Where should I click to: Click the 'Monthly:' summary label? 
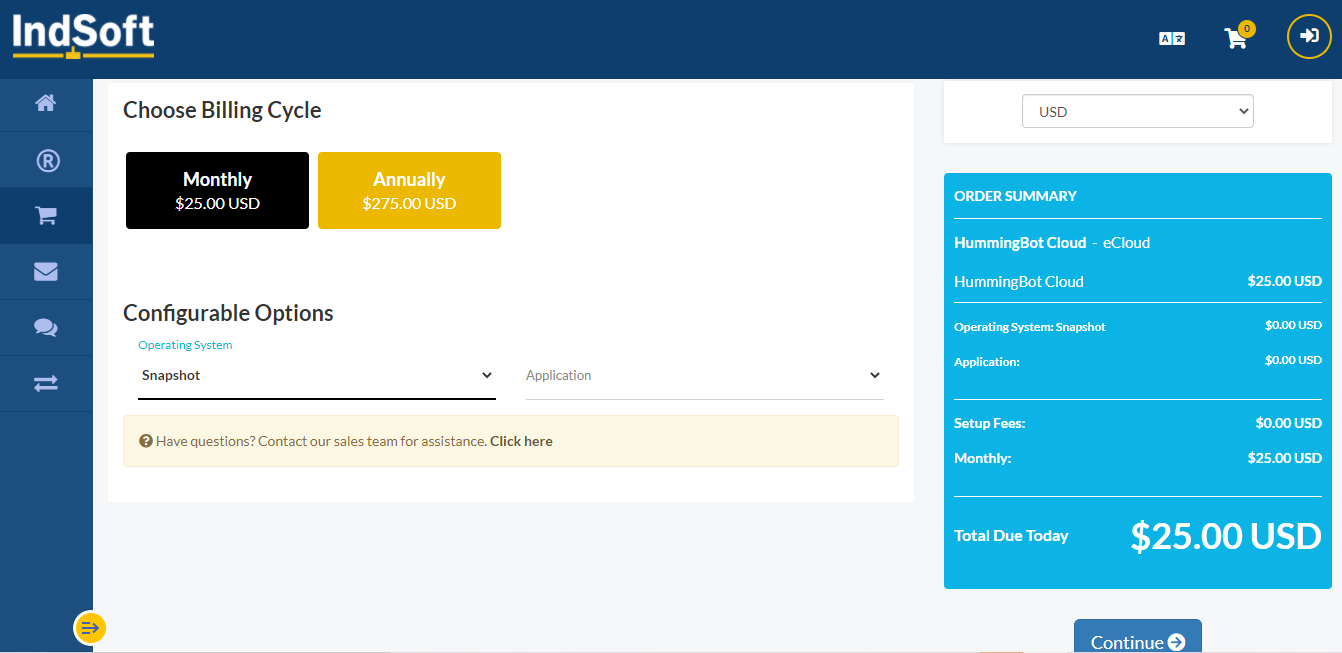983,458
